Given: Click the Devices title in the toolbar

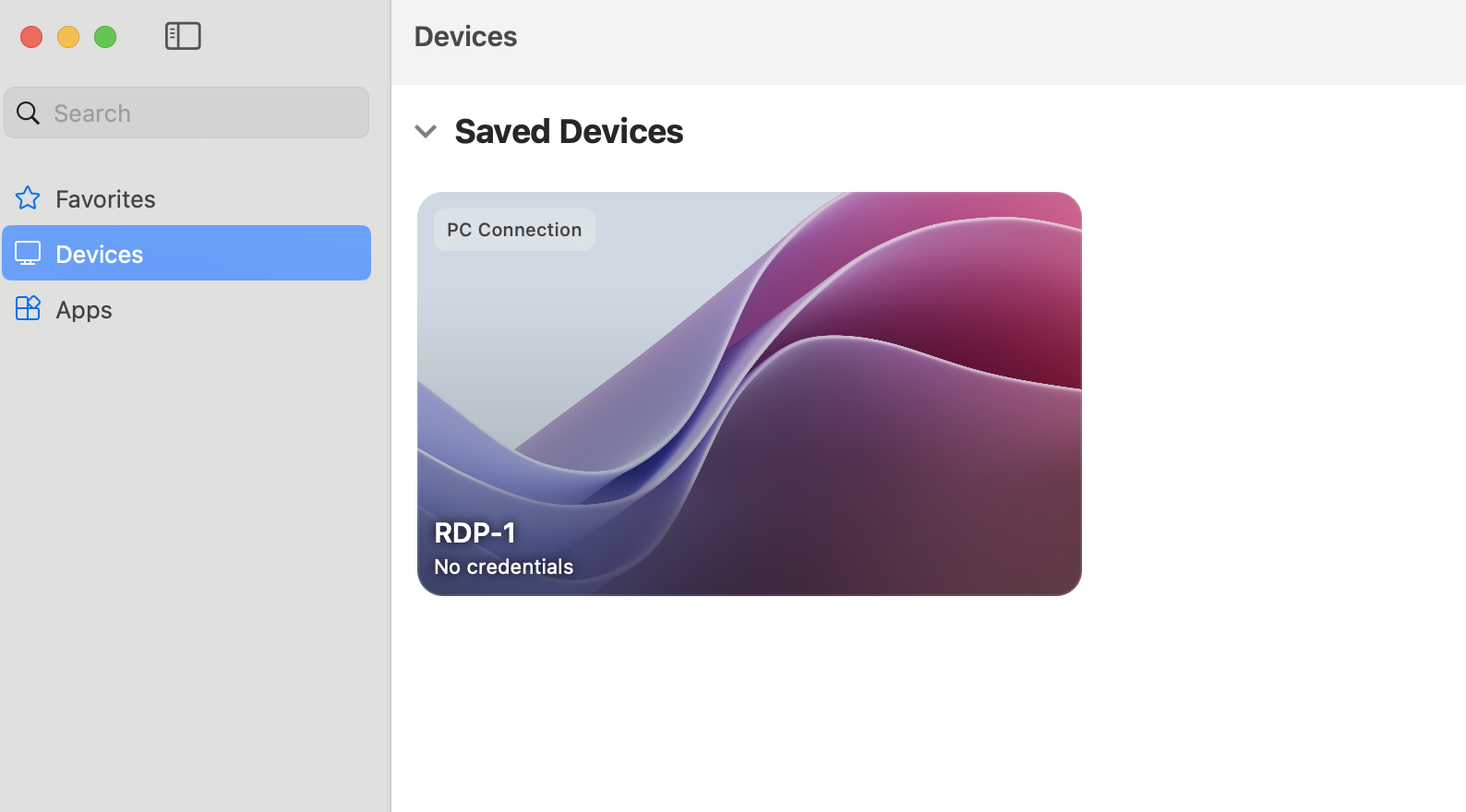Looking at the screenshot, I should (465, 36).
